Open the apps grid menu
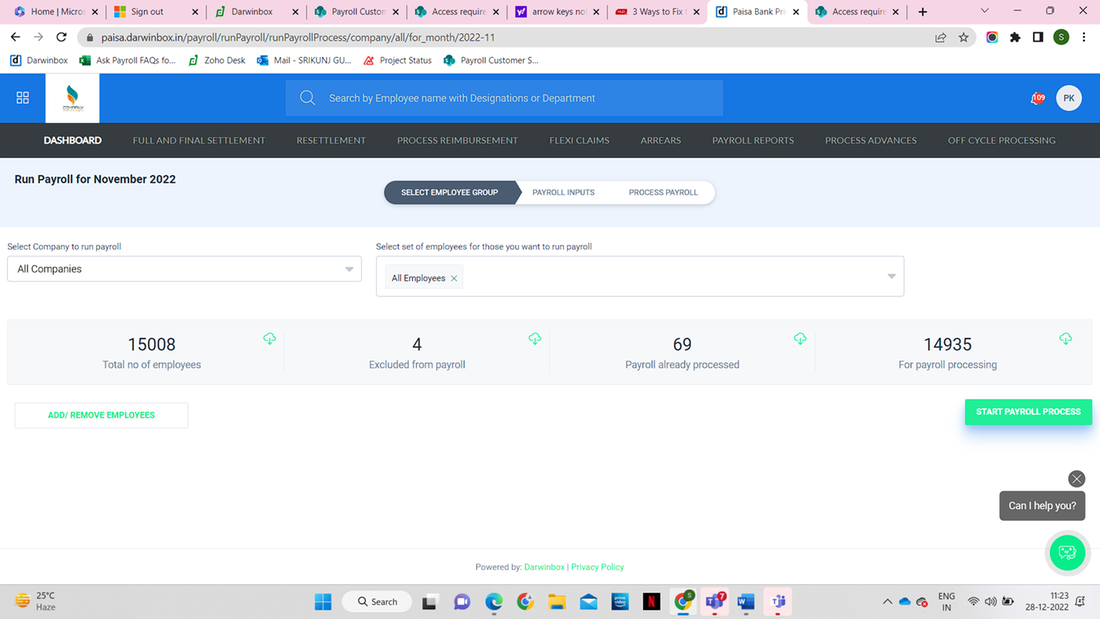Image resolution: width=1100 pixels, height=619 pixels. [x=22, y=98]
